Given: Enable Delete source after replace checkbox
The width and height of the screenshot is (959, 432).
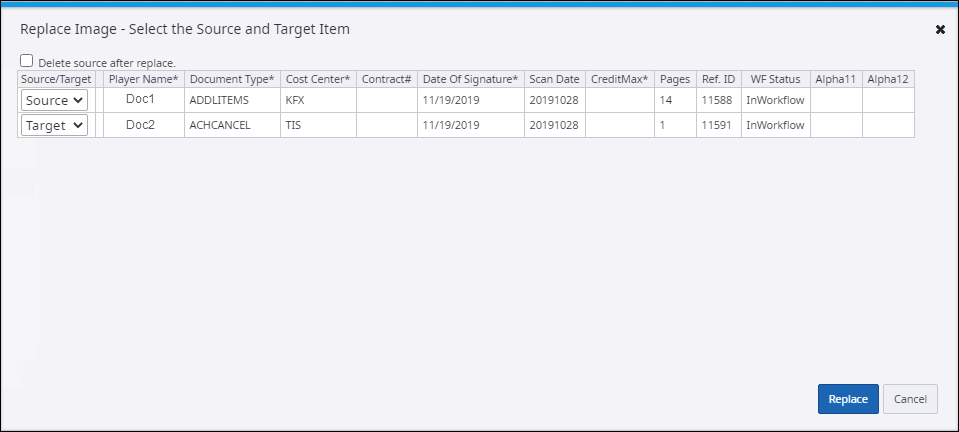Looking at the screenshot, I should tap(27, 61).
